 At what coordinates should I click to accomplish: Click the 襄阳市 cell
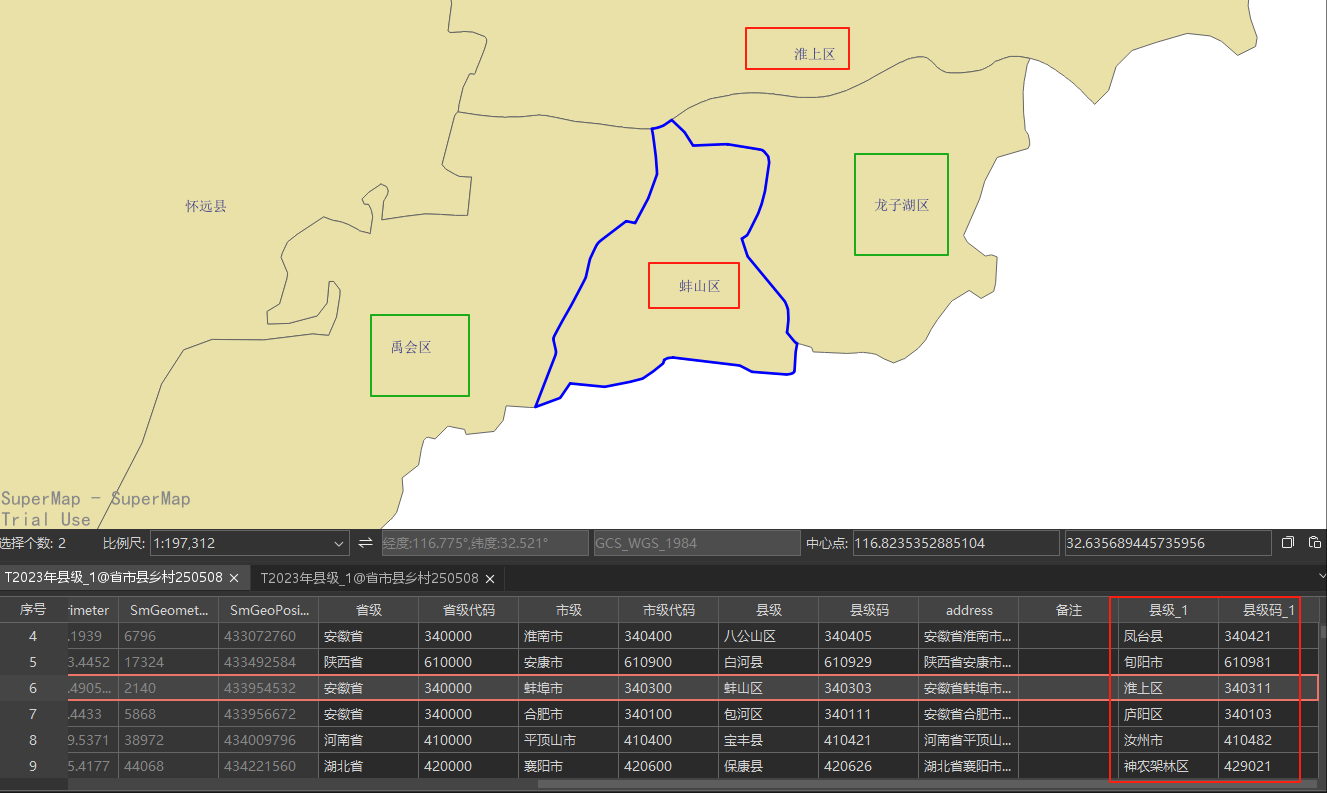[x=568, y=766]
